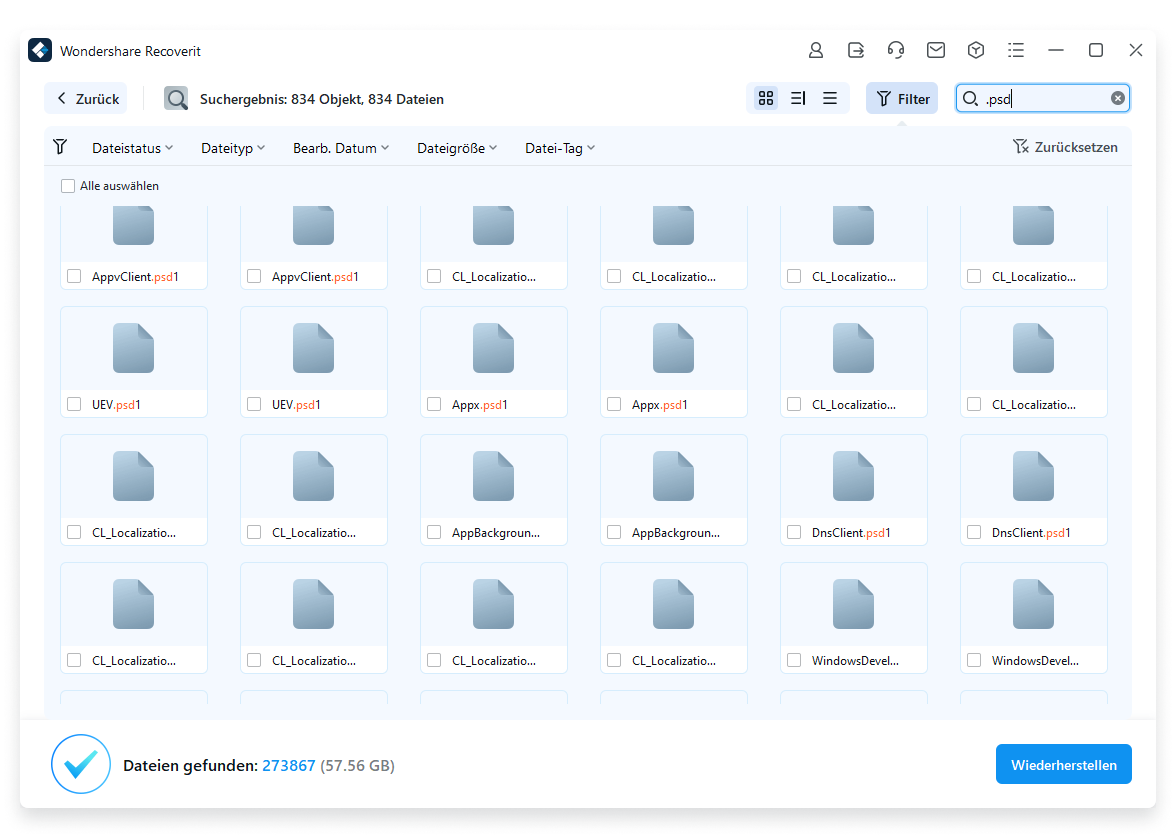Switch to simple list view icon

pyautogui.click(x=830, y=98)
